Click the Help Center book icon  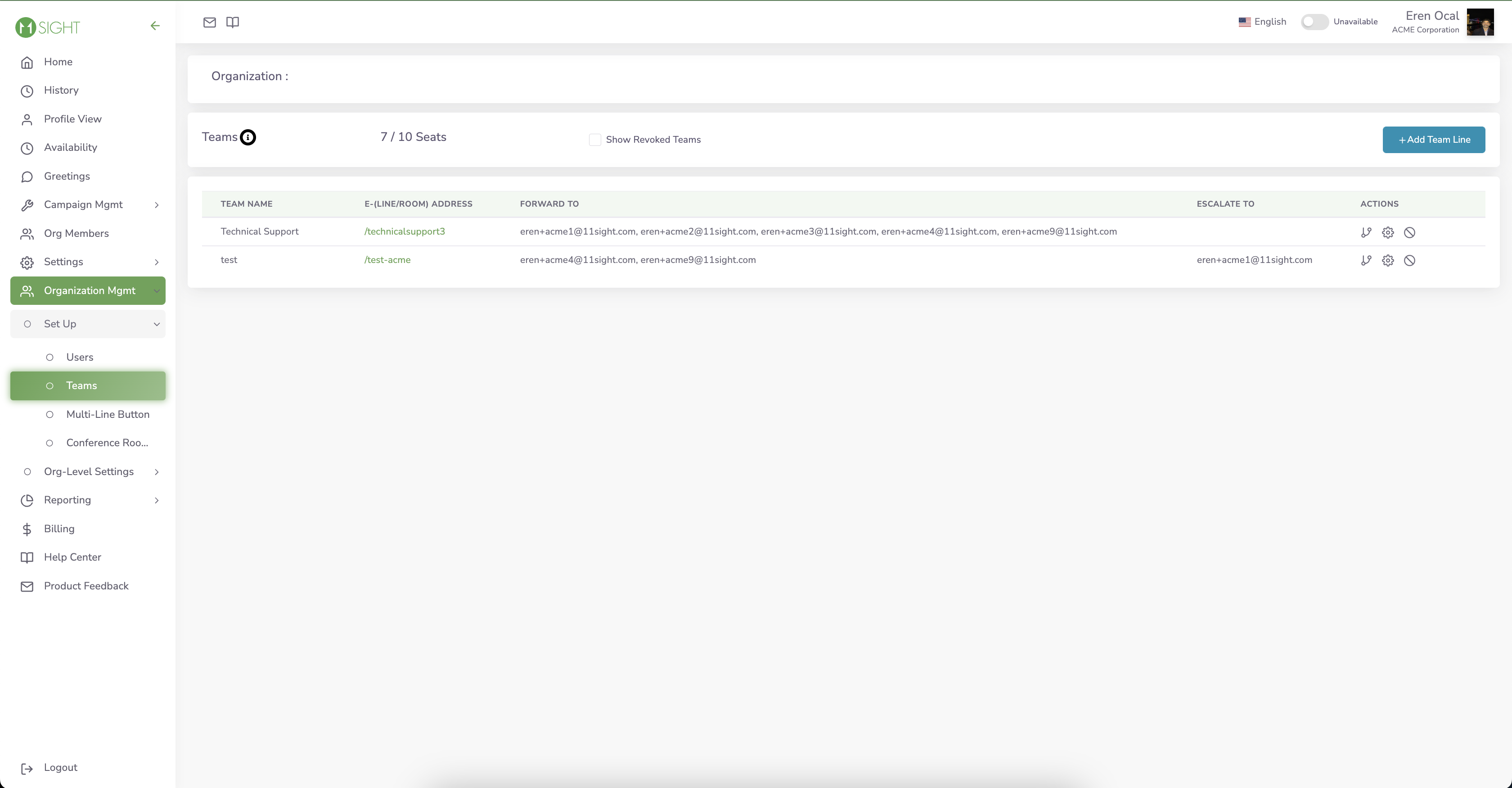tap(27, 558)
